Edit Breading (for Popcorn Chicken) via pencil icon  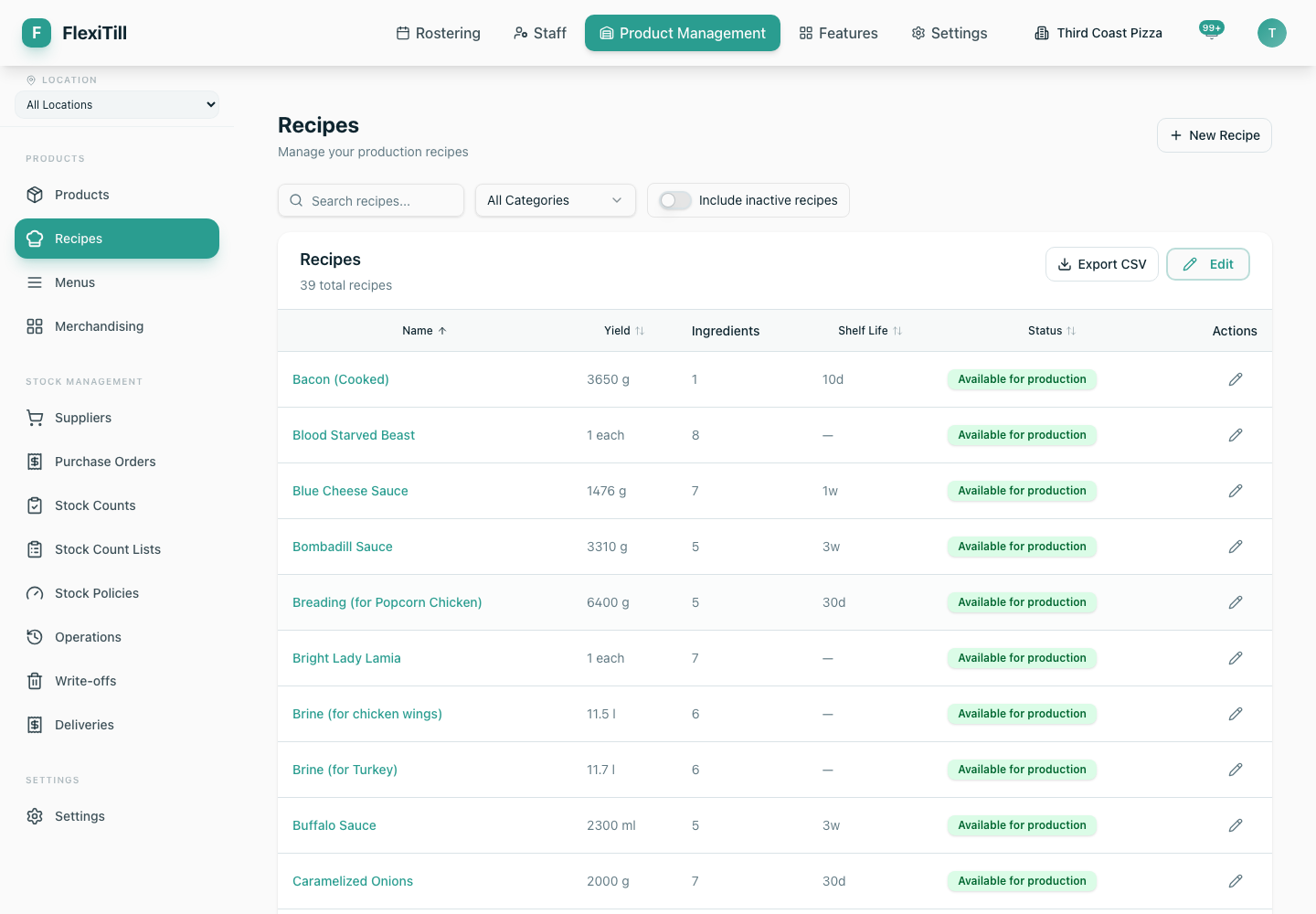tap(1235, 602)
